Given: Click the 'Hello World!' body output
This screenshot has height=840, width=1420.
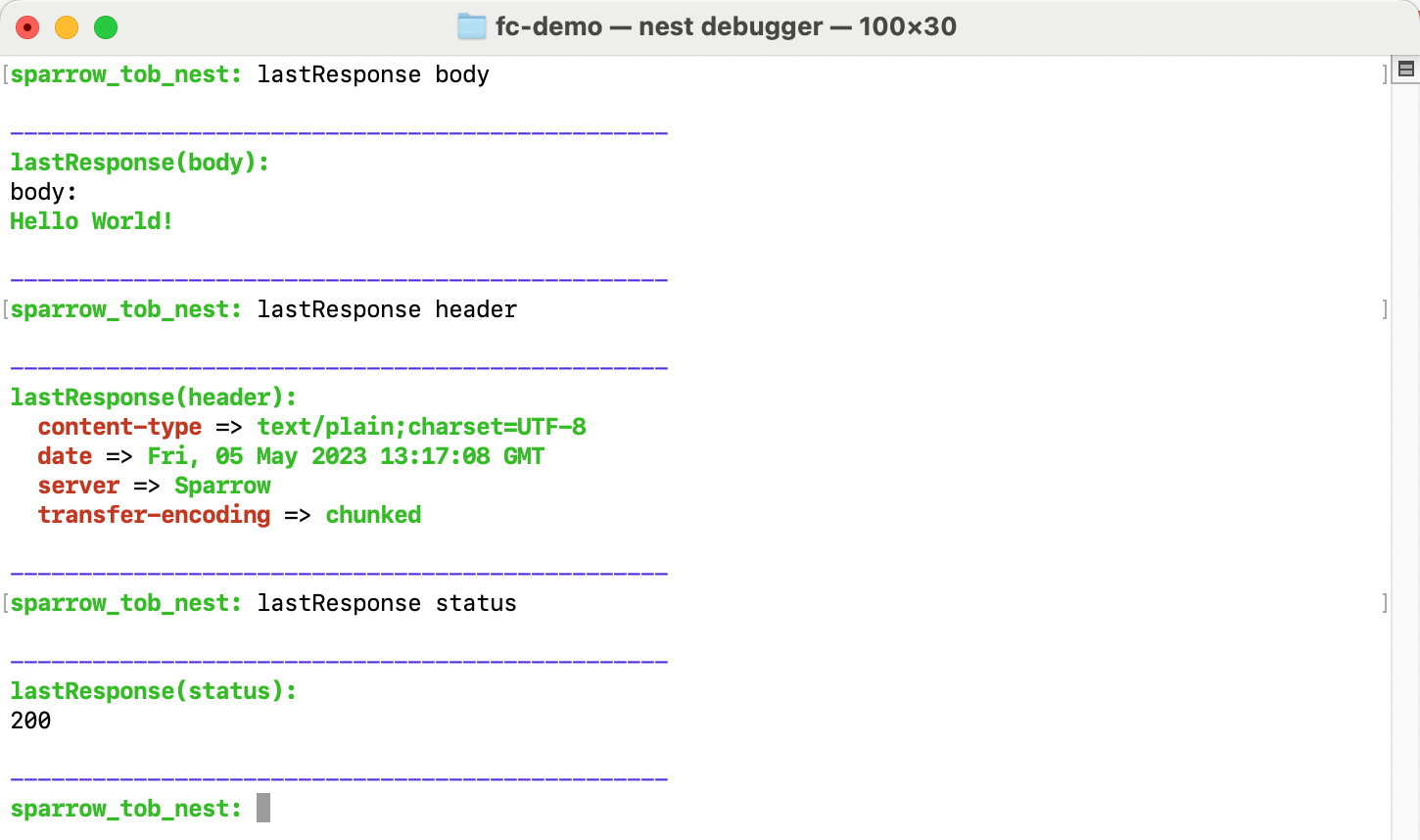Looking at the screenshot, I should click(92, 221).
